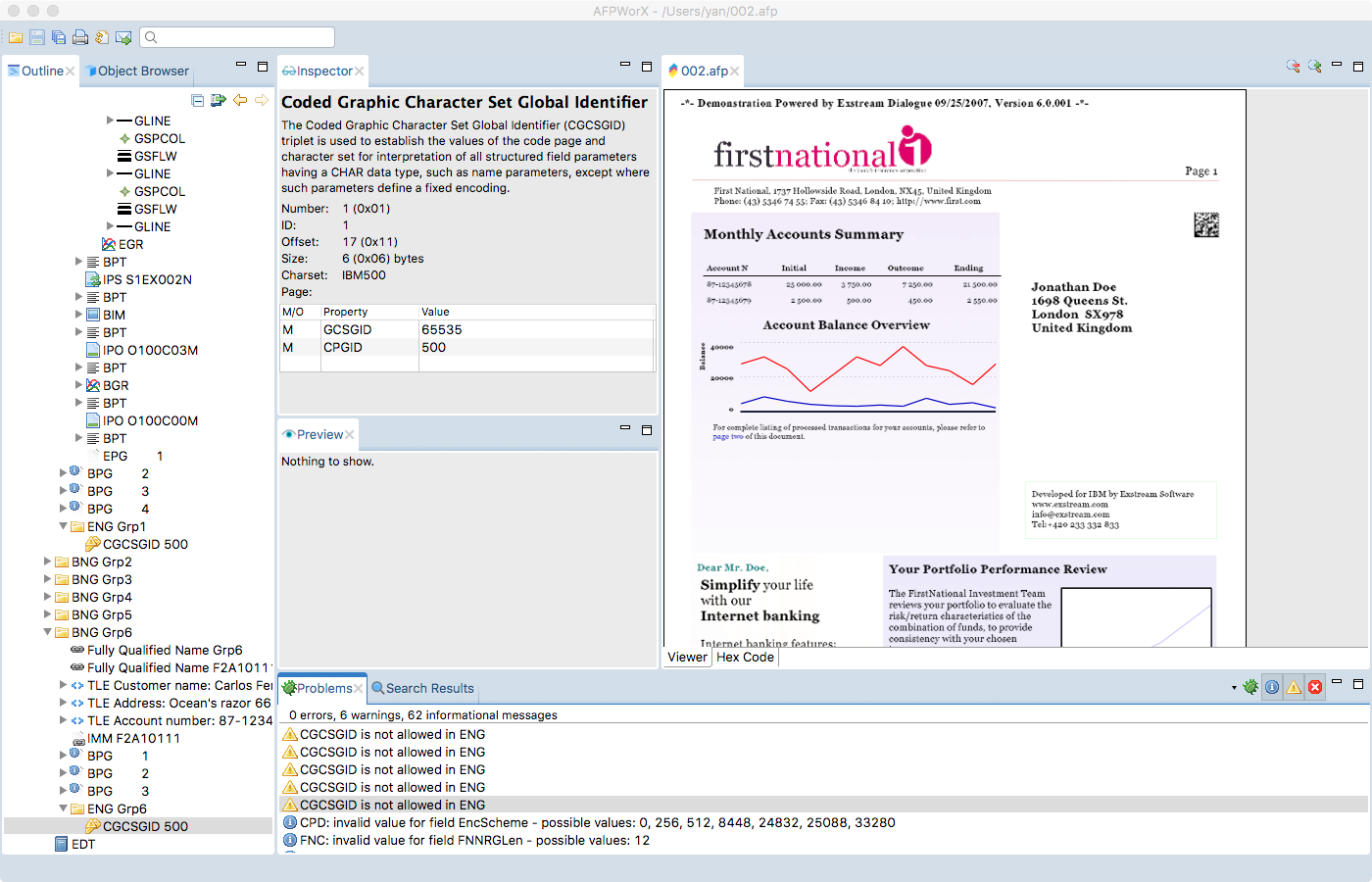Select Fully Qualified Name Grp6 item
Viewport: 1372px width, 882px height.
156,650
